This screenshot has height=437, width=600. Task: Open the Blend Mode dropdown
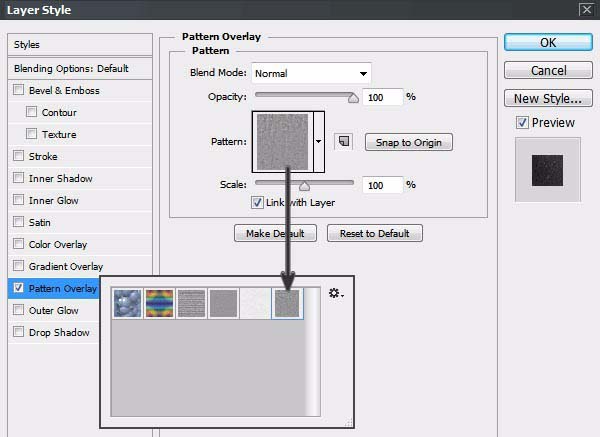click(x=311, y=73)
